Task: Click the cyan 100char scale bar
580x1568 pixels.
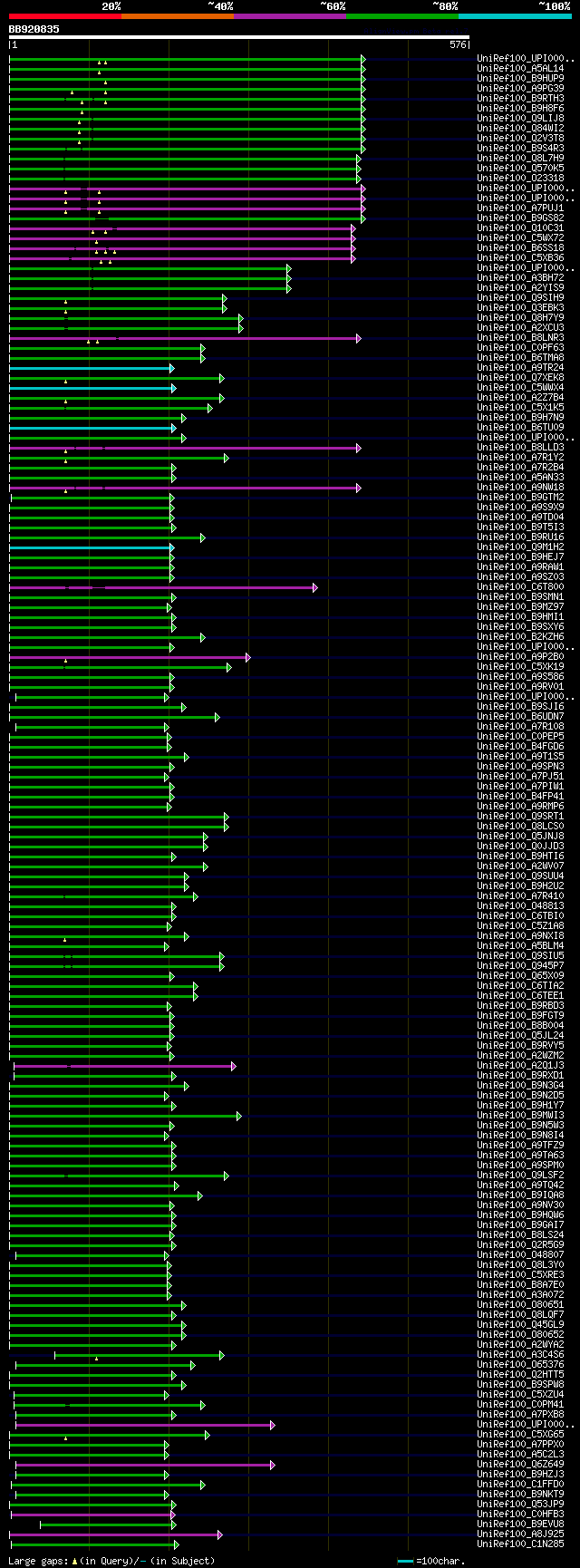Action: click(x=406, y=1561)
